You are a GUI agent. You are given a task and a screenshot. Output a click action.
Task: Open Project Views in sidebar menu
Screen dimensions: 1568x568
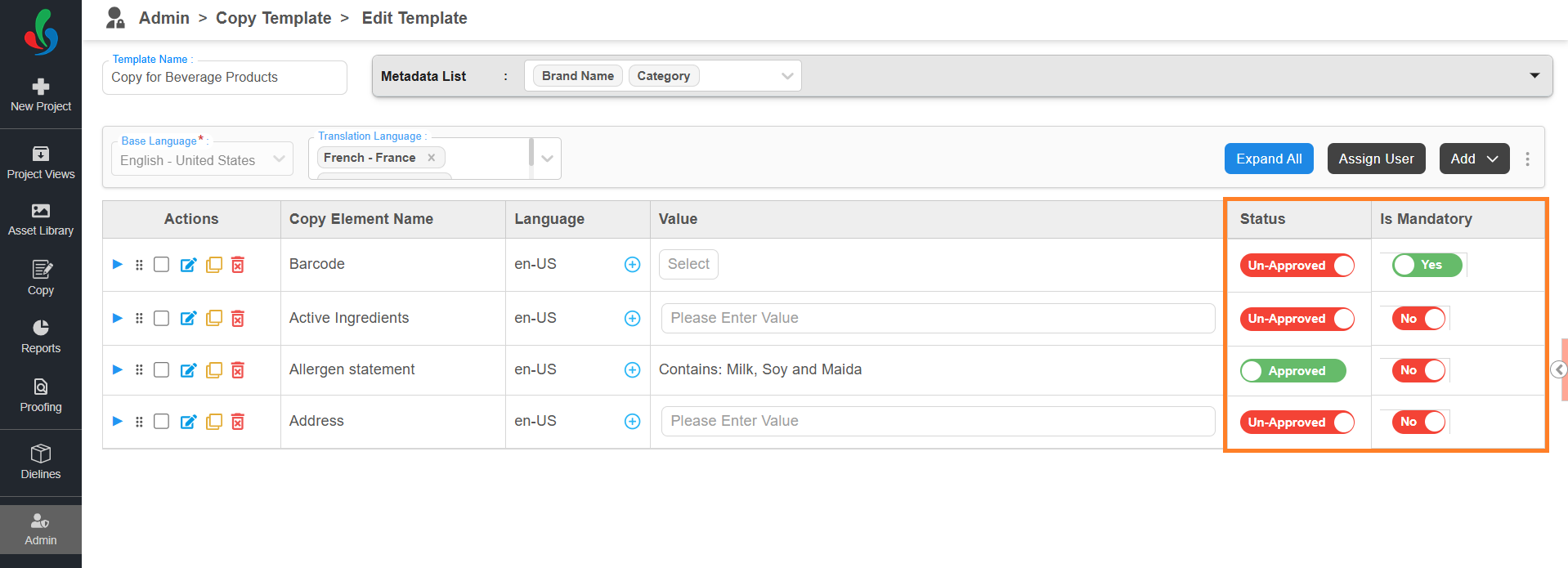41,163
